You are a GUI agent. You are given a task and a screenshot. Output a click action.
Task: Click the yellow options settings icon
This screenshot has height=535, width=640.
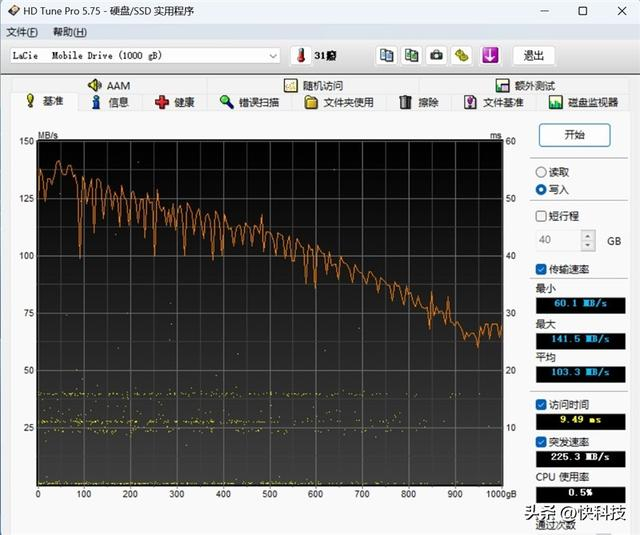tap(462, 56)
